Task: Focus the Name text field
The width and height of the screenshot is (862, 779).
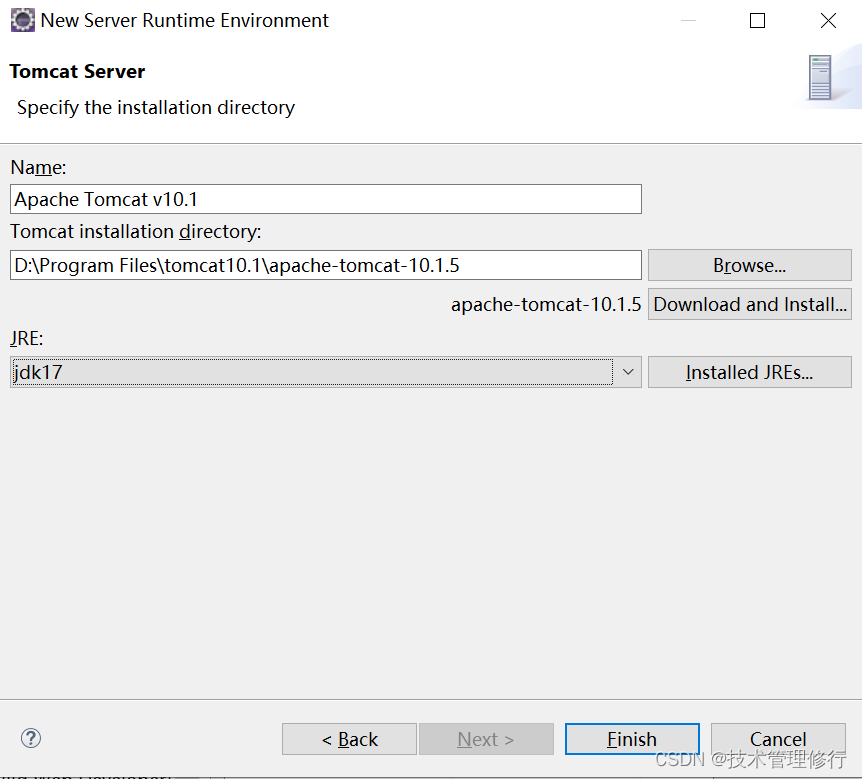Action: [x=325, y=199]
